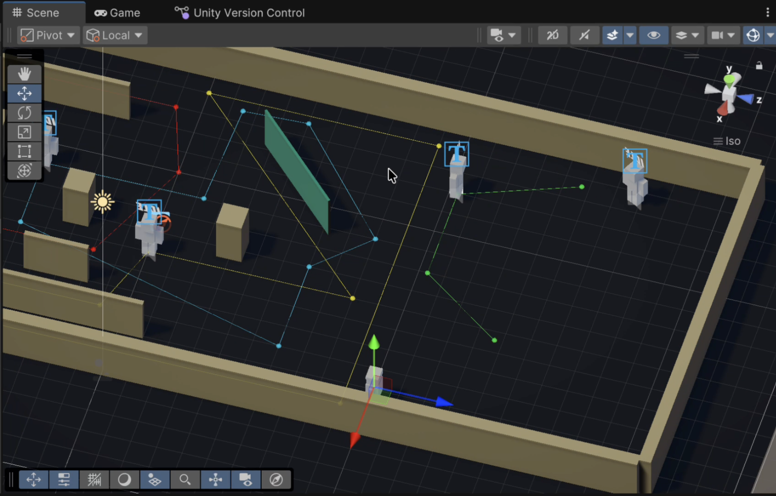Open the Pivot handle position dropdown
This screenshot has width=776, height=496.
click(48, 35)
